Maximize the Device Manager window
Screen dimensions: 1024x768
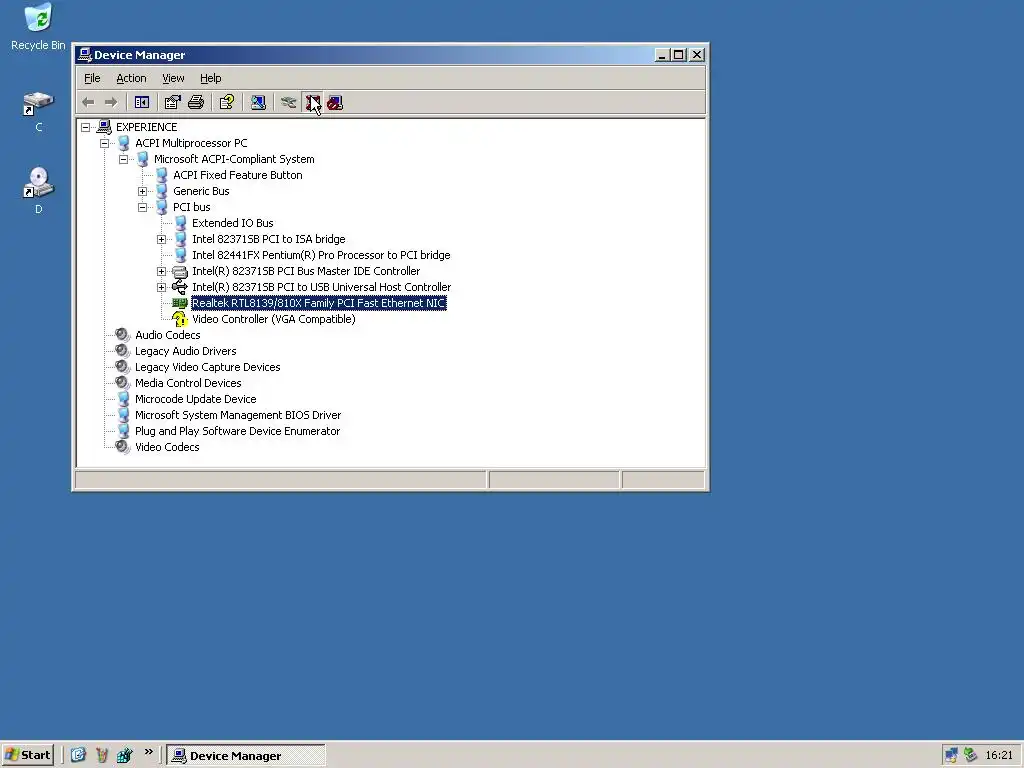679,55
